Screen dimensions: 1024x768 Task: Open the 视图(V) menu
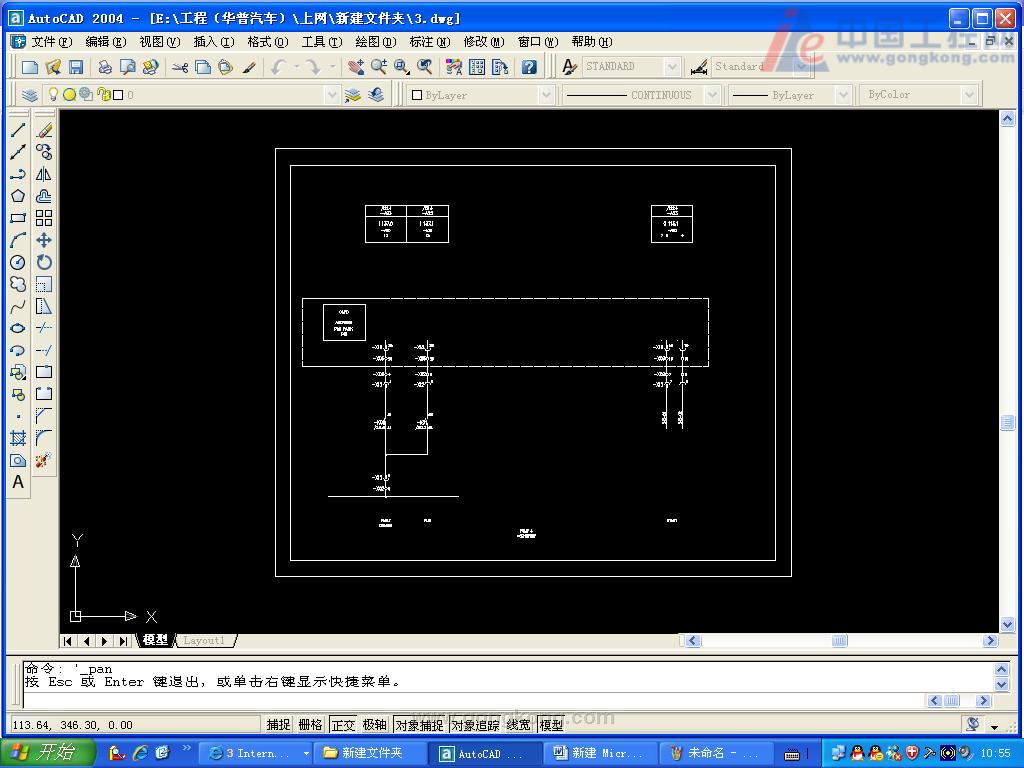click(159, 42)
